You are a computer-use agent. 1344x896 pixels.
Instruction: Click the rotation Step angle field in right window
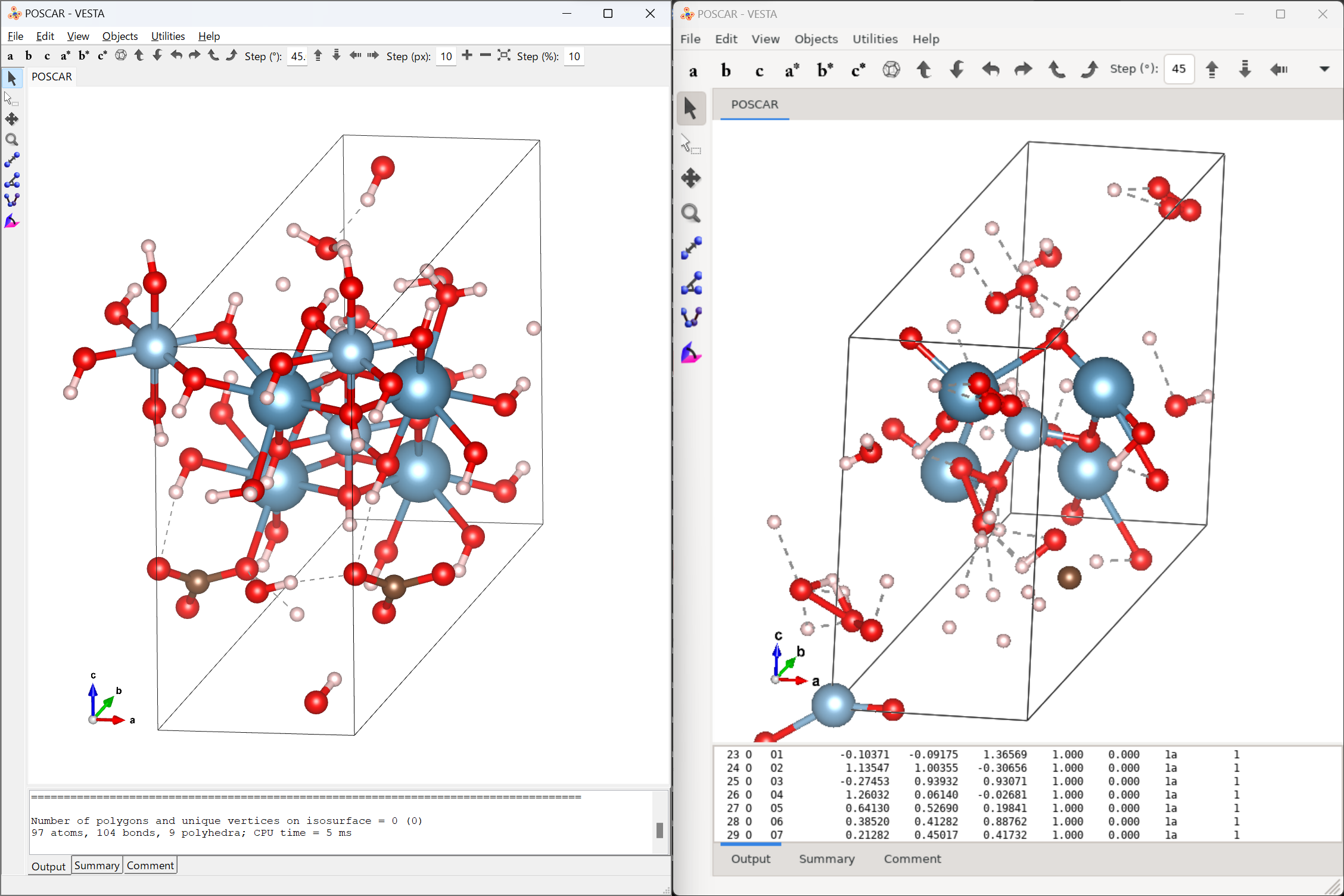[x=1178, y=69]
